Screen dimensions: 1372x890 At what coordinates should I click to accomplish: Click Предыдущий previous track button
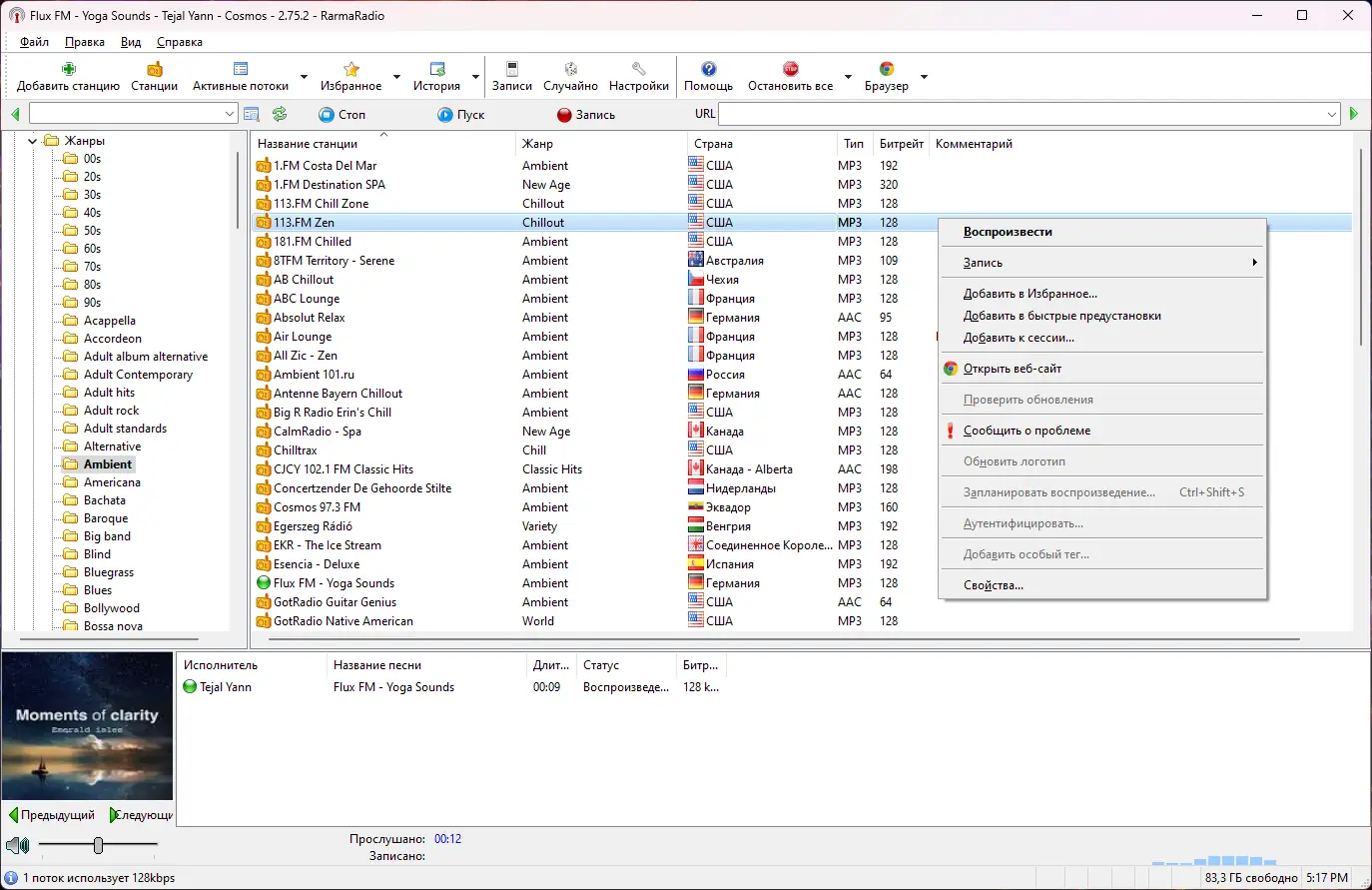point(52,815)
